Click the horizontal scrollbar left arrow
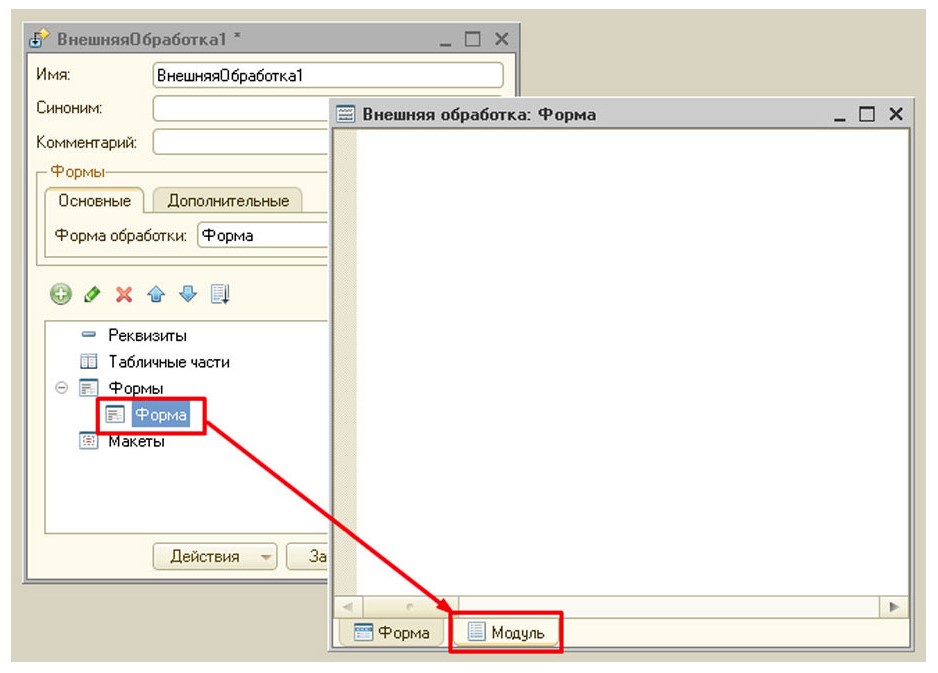This screenshot has height=673, width=938. pyautogui.click(x=348, y=607)
